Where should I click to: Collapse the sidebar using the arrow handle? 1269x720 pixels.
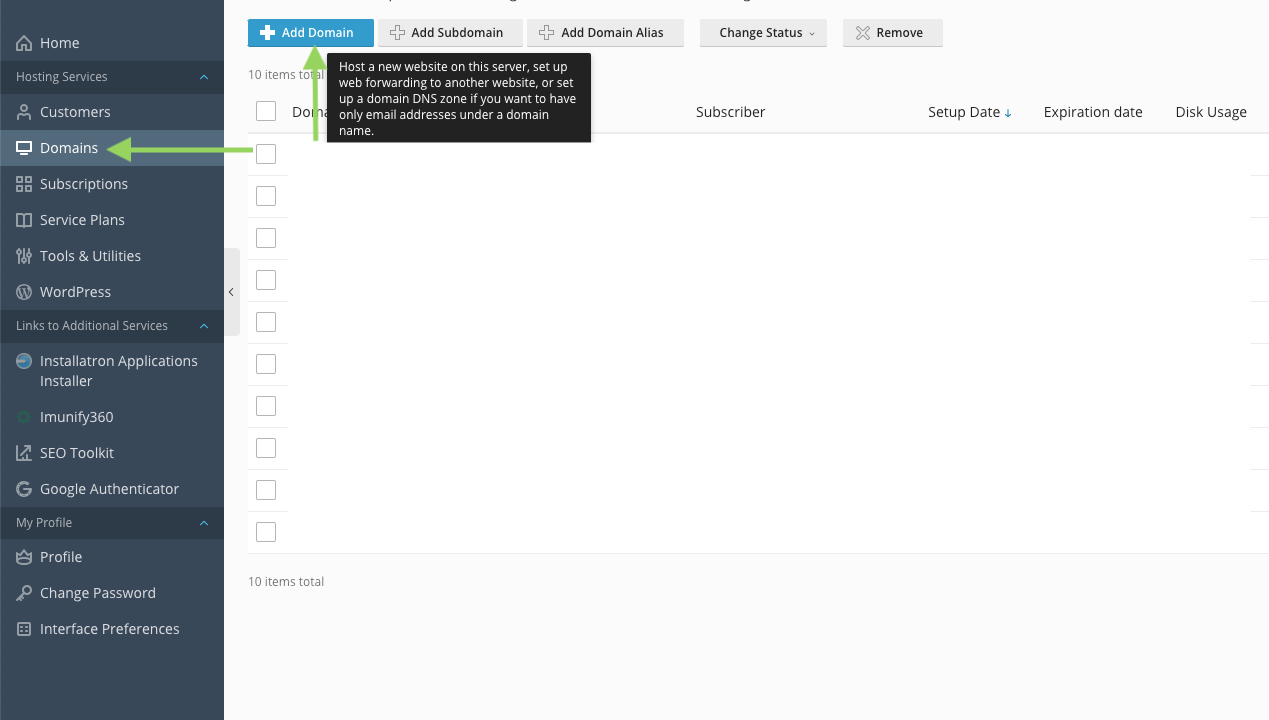(x=231, y=292)
